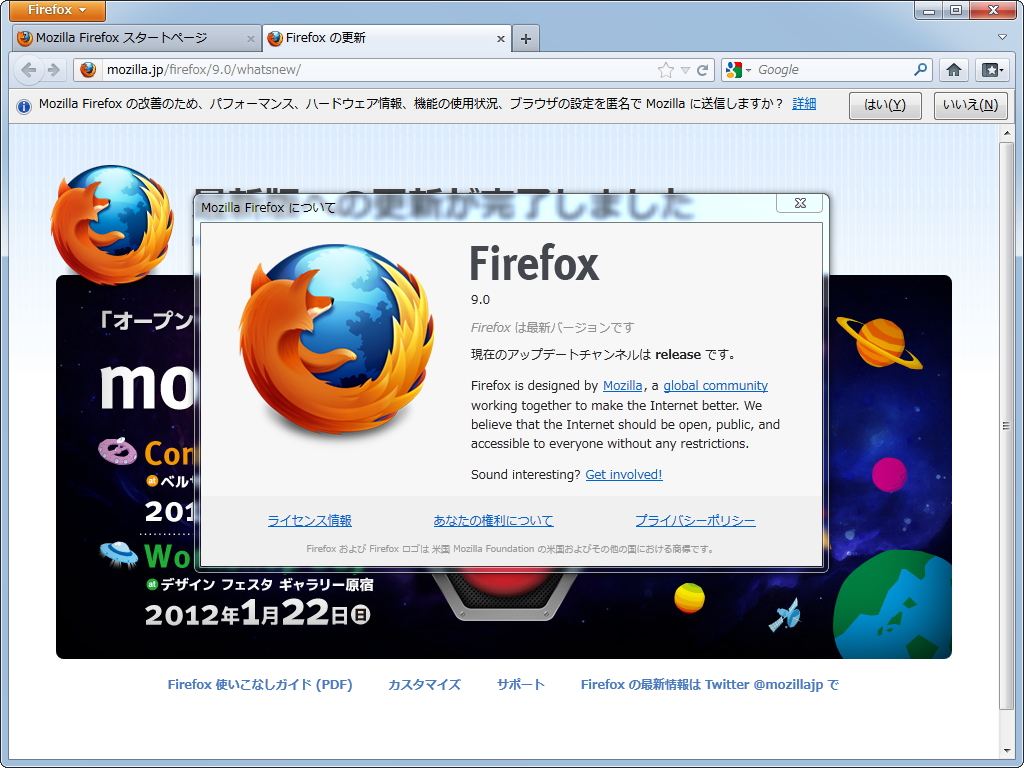Image resolution: width=1024 pixels, height=768 pixels.
Task: Click the Google search magnifier icon
Action: click(918, 70)
